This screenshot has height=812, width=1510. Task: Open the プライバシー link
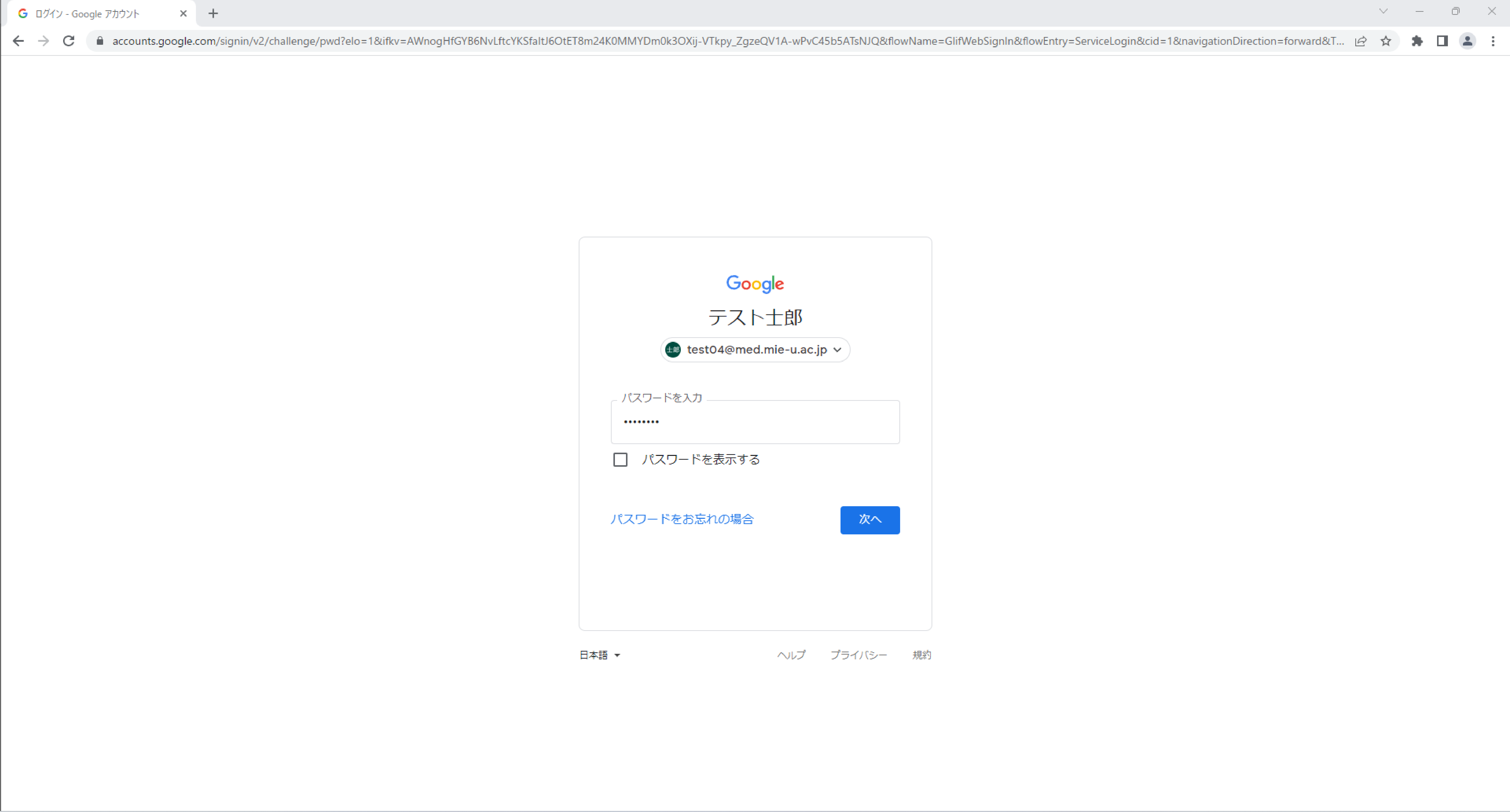859,656
